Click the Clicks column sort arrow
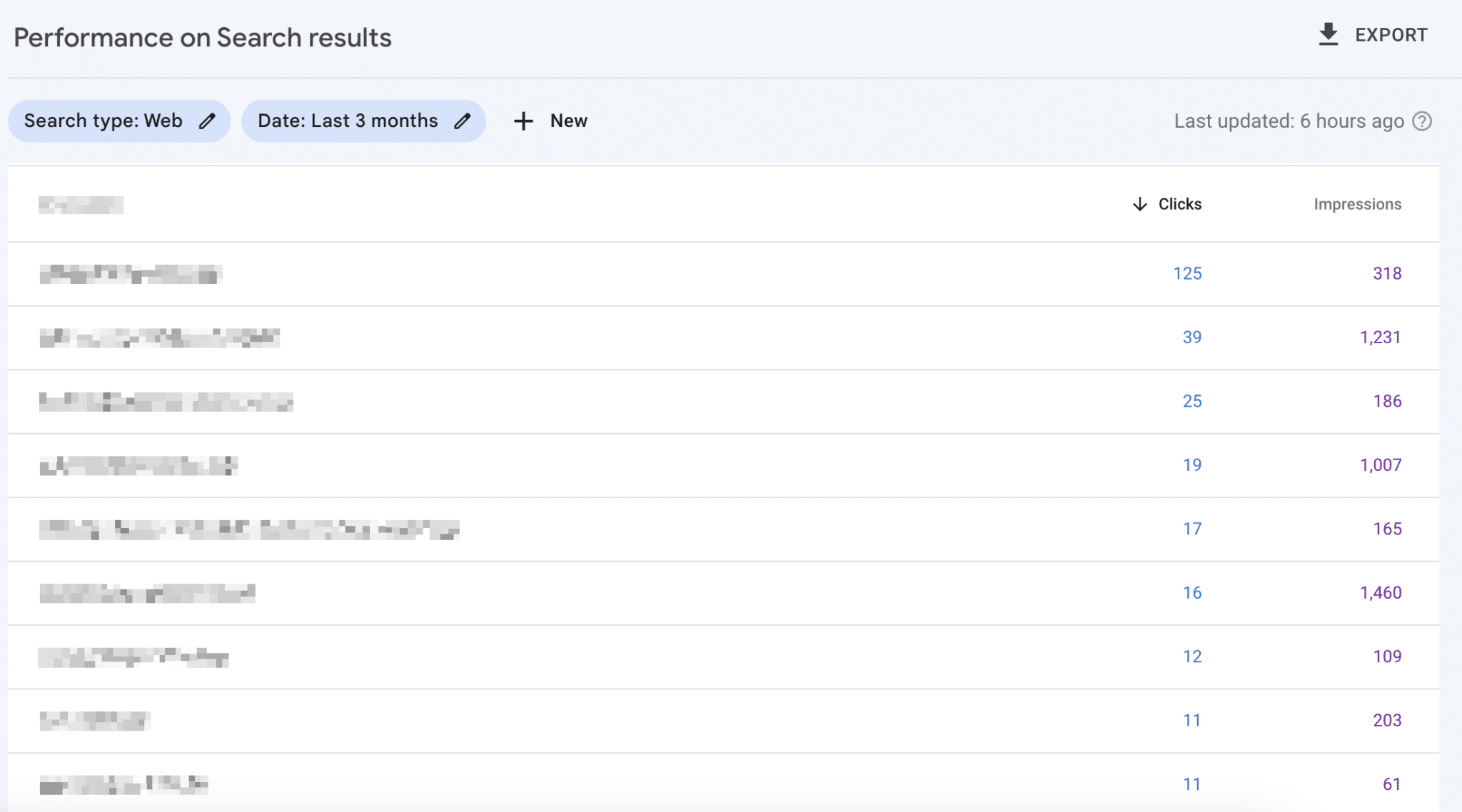The image size is (1462, 812). [1139, 204]
